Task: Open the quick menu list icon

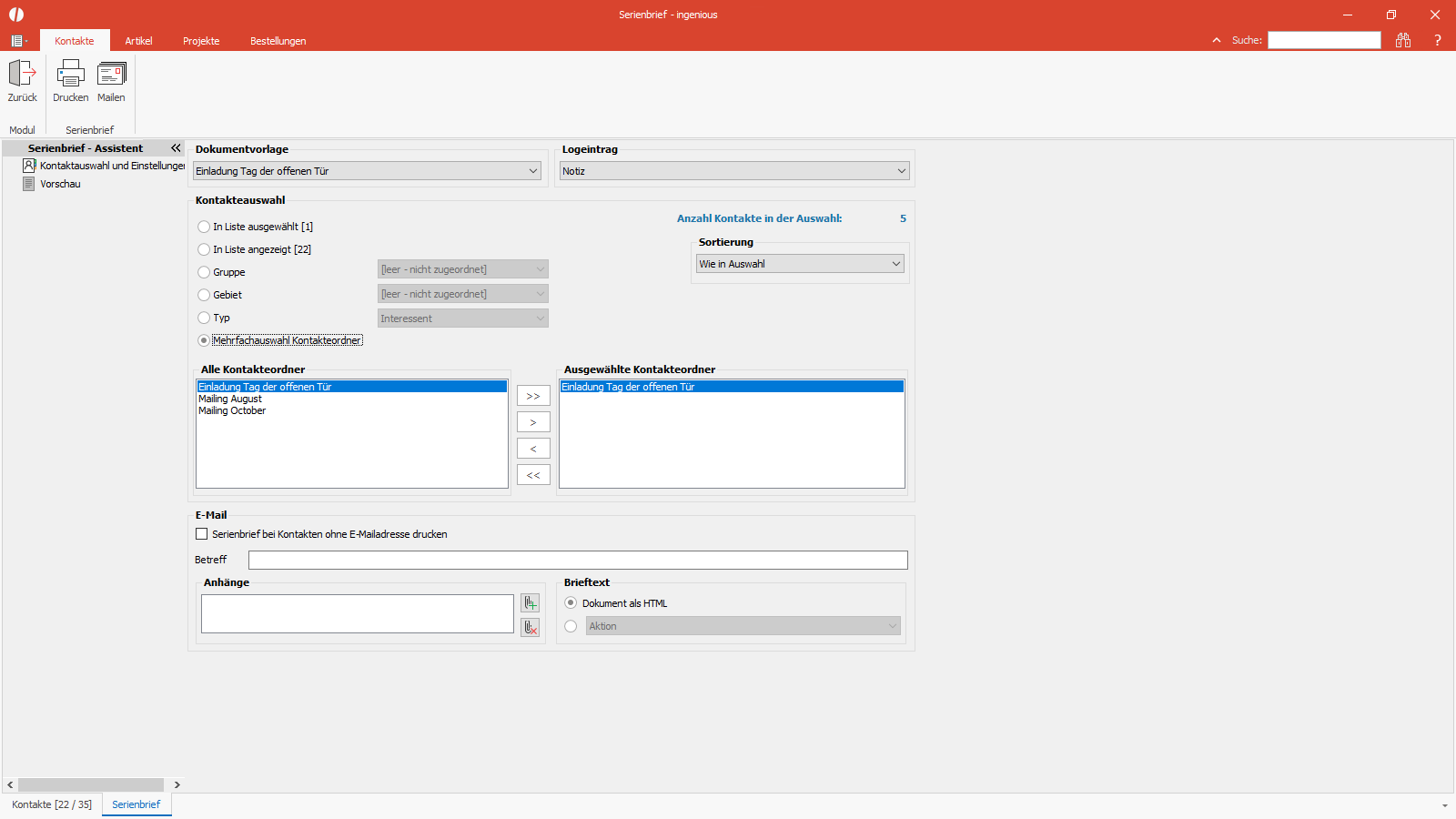Action: coord(18,41)
